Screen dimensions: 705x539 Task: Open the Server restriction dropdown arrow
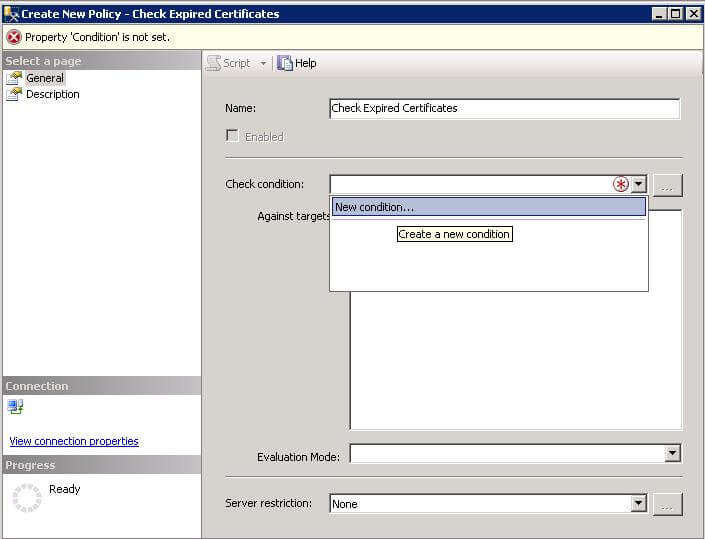638,503
